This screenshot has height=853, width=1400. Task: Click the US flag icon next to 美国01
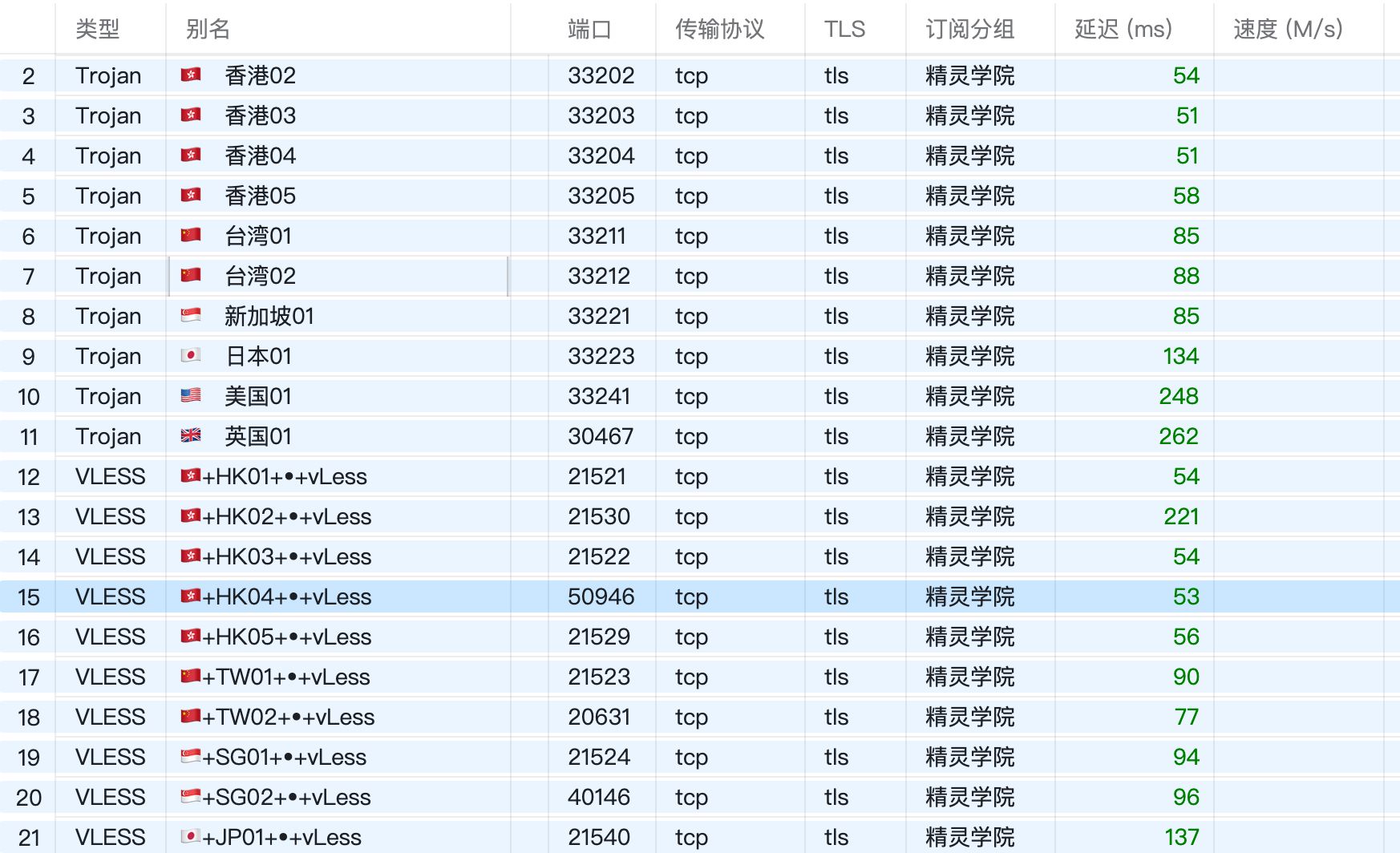tap(192, 396)
